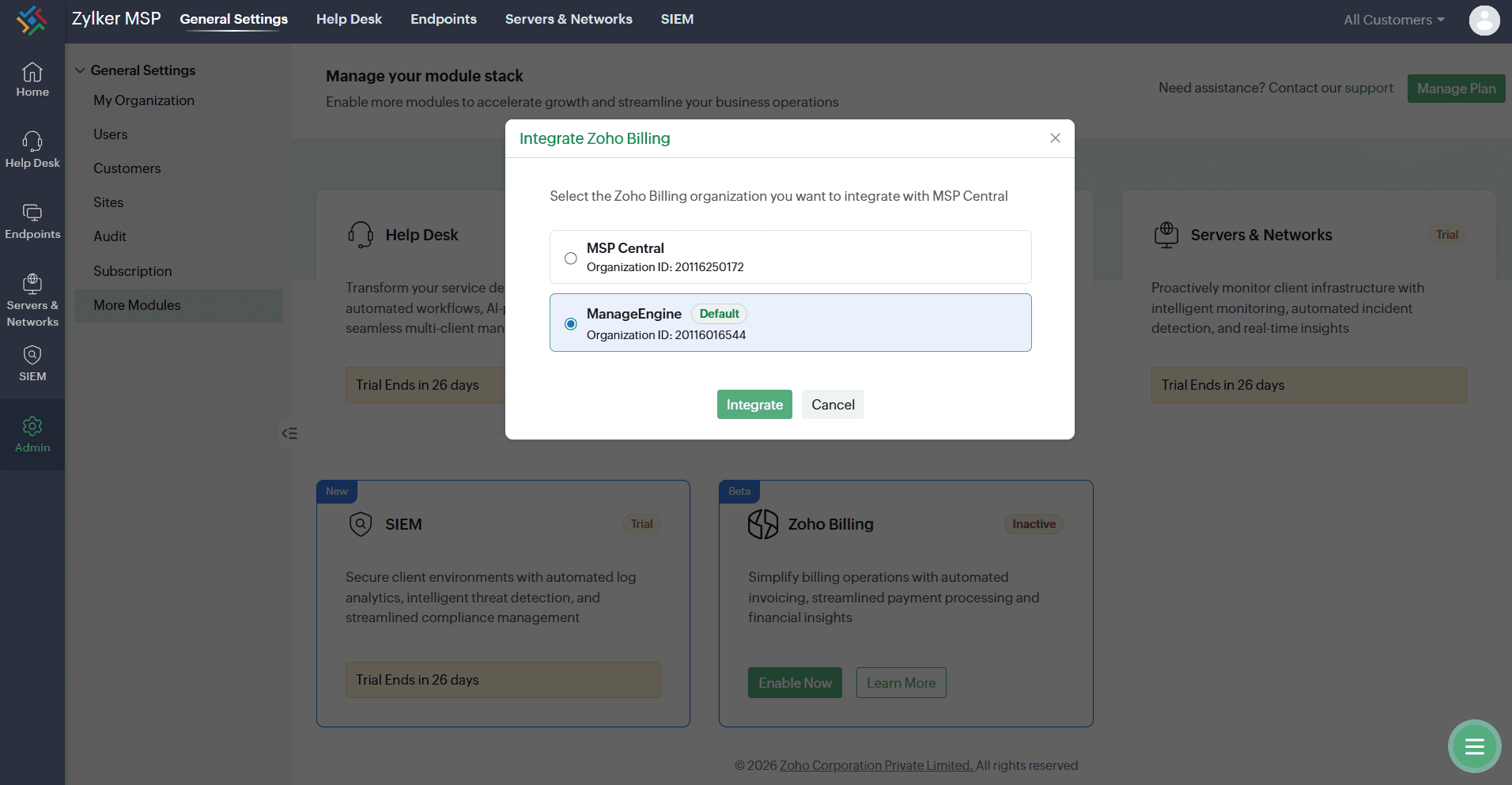Click the Zylker MSP title text

click(116, 19)
